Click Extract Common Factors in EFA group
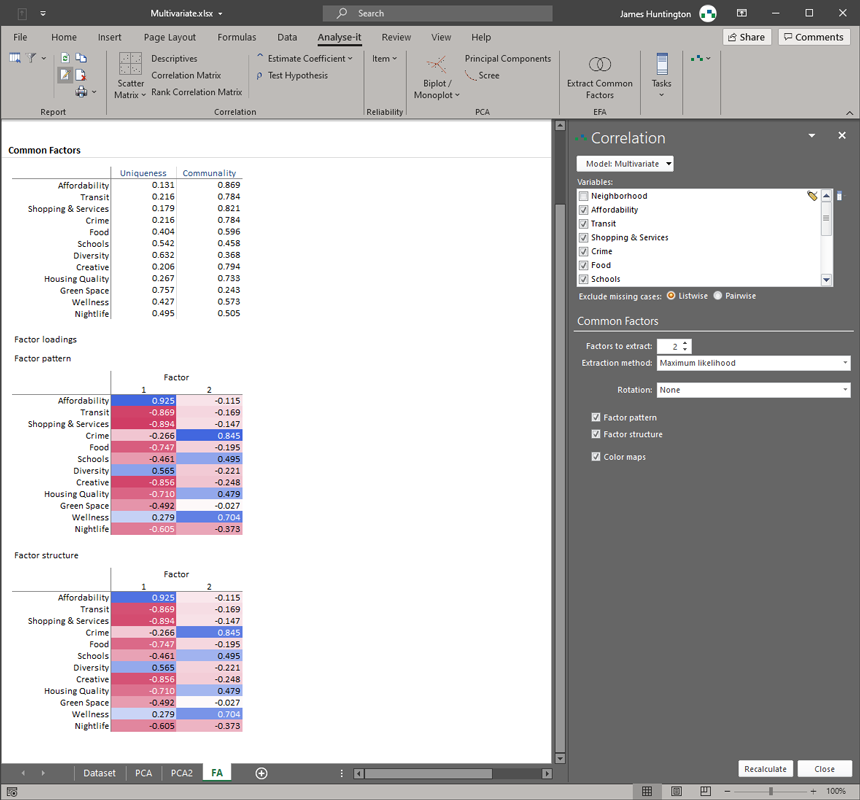860x800 pixels. pos(599,76)
